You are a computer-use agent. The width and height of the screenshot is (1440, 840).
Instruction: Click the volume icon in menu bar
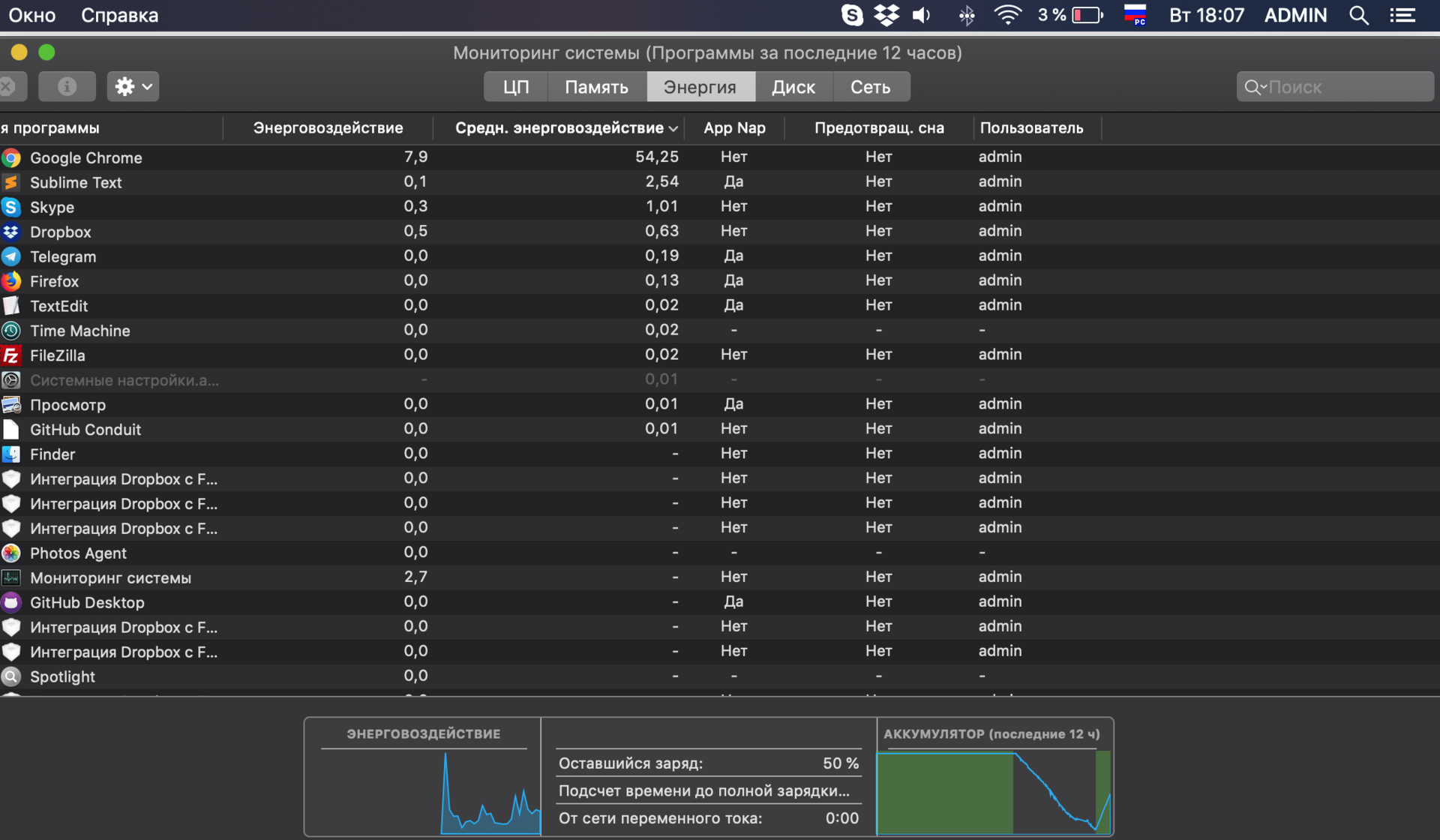point(922,15)
